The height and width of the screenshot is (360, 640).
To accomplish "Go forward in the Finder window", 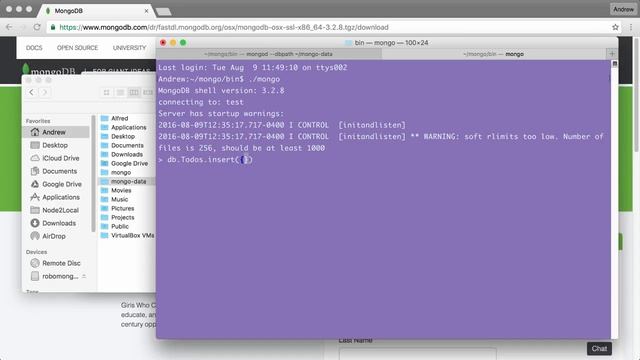I will [x=45, y=92].
